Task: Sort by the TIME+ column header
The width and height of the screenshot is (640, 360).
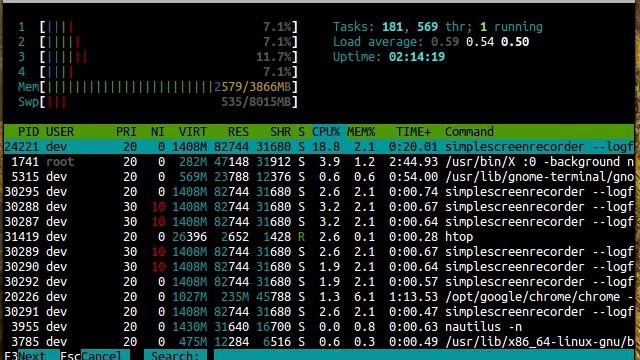Action: (x=413, y=132)
